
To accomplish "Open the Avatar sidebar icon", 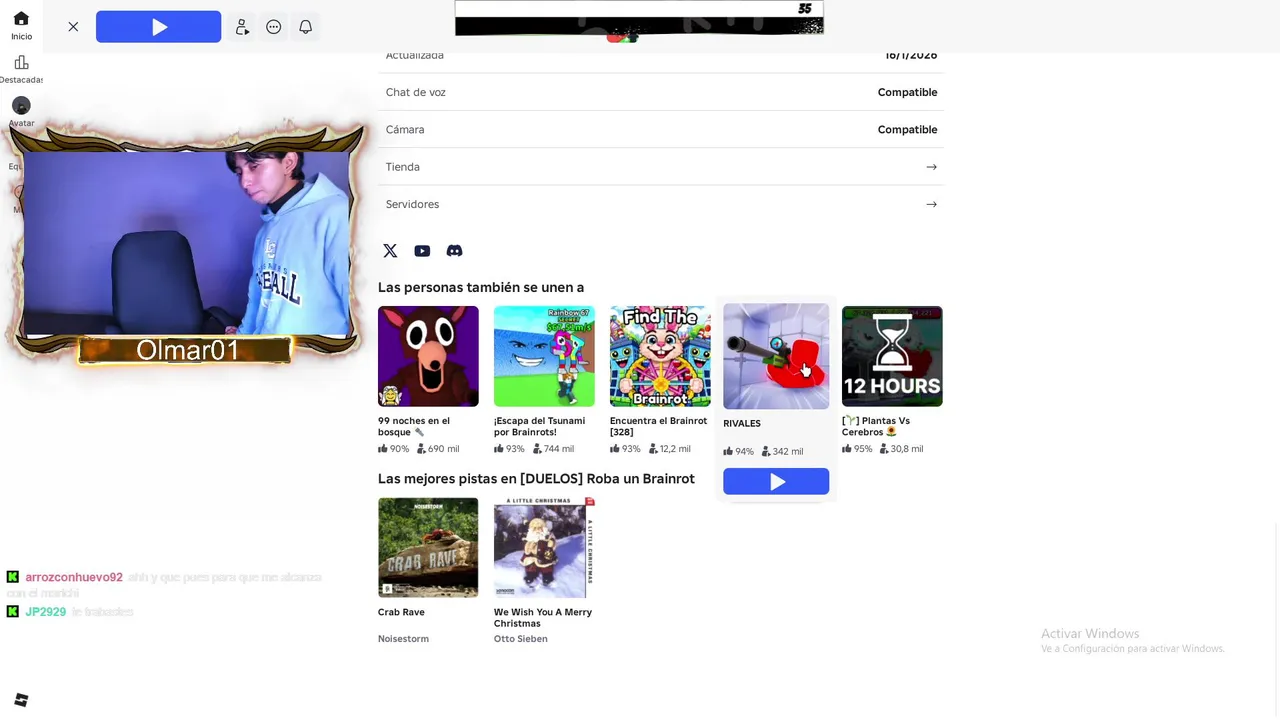I will point(21,105).
